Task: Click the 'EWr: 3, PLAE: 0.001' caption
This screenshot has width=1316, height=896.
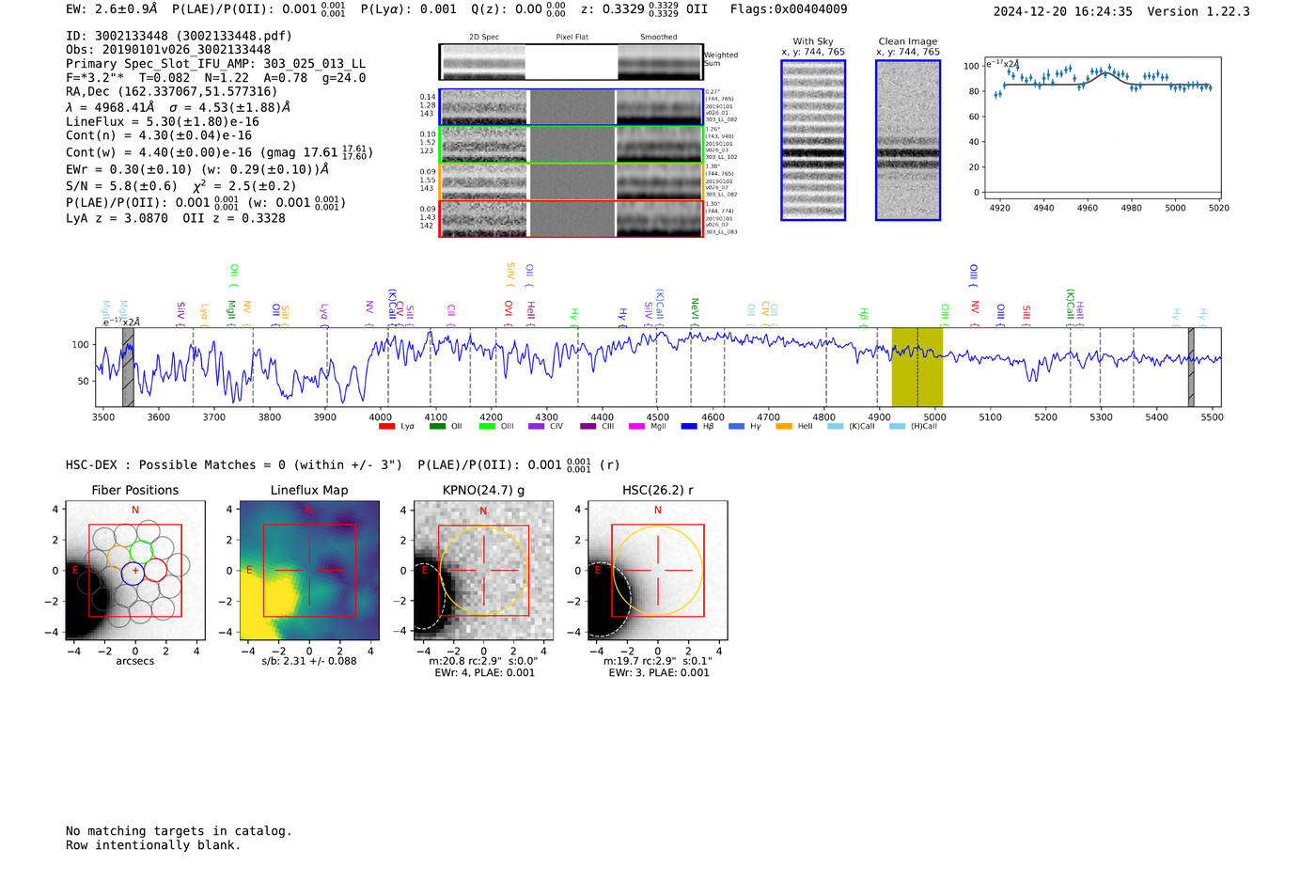Action: tap(659, 673)
